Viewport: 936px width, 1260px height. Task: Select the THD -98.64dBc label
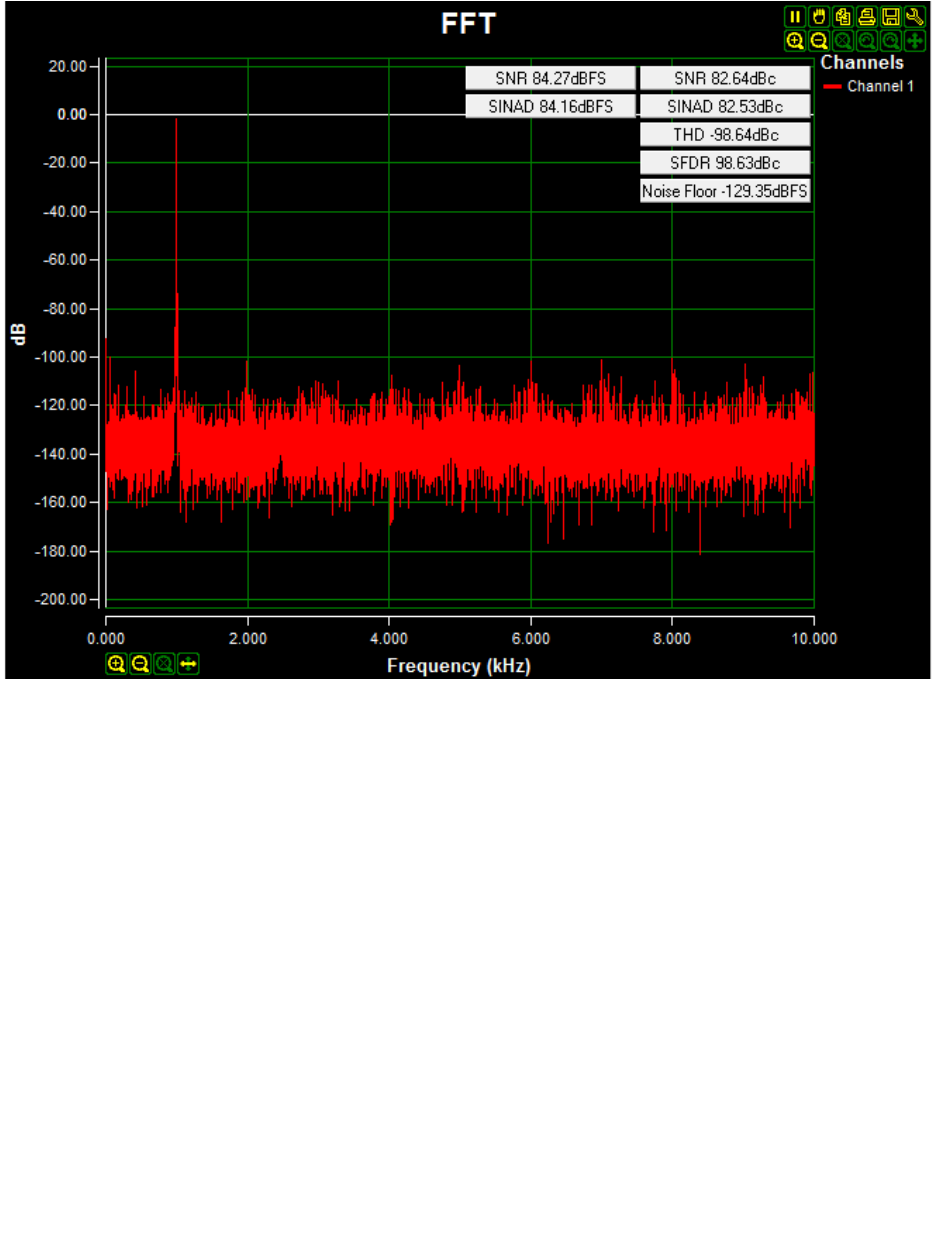(724, 134)
